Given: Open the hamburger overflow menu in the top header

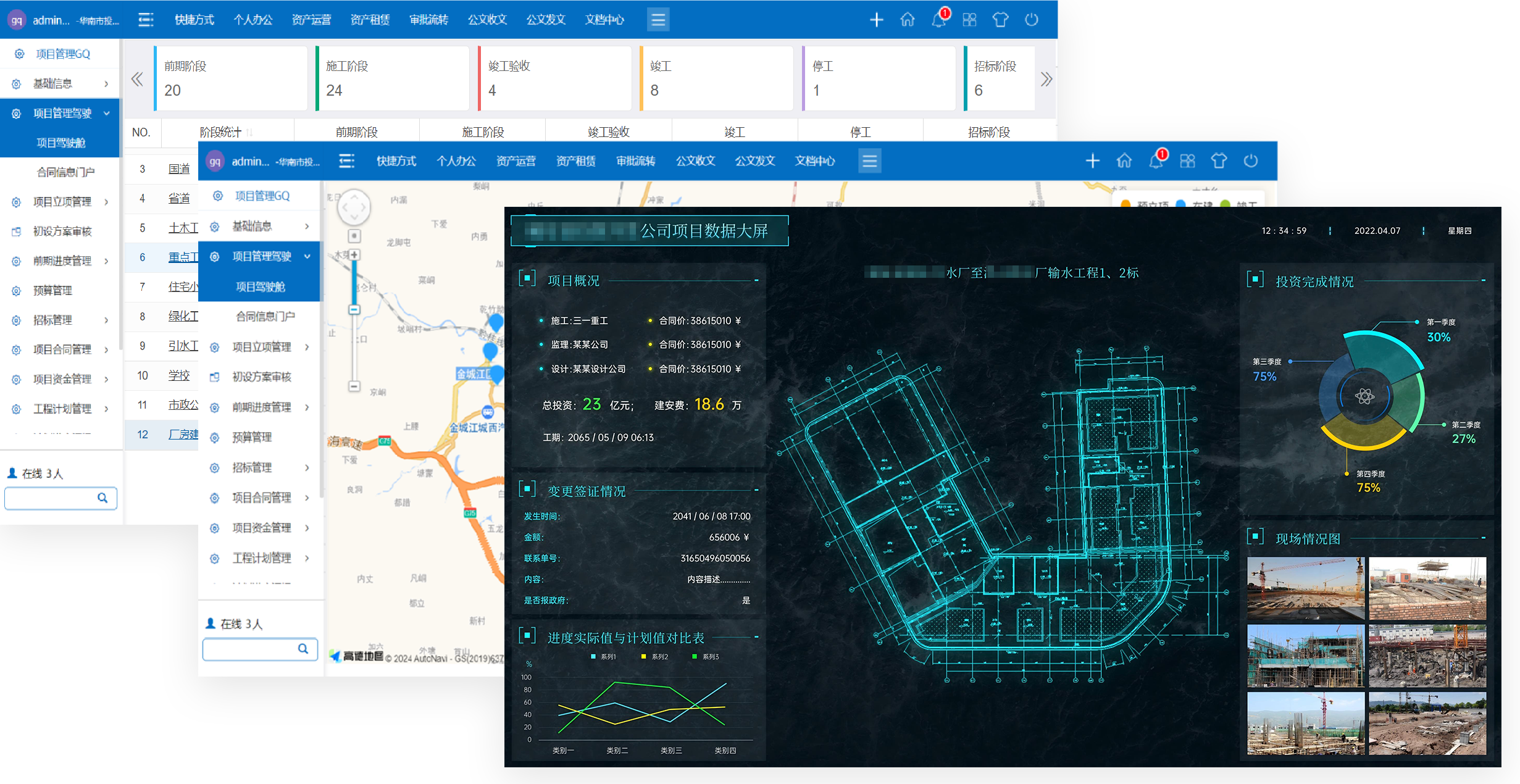Looking at the screenshot, I should point(658,20).
